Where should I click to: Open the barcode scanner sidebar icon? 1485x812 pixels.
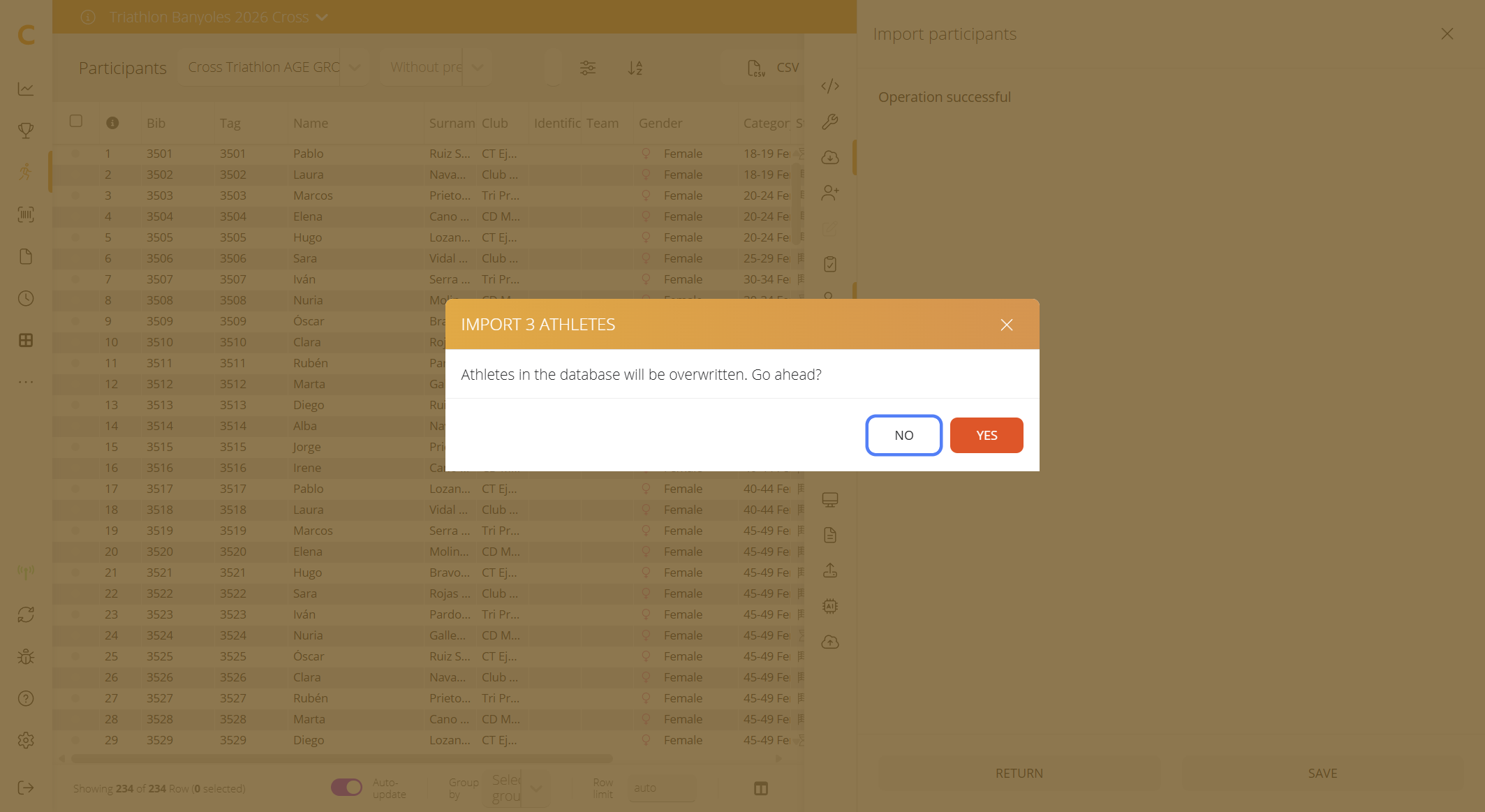[26, 214]
